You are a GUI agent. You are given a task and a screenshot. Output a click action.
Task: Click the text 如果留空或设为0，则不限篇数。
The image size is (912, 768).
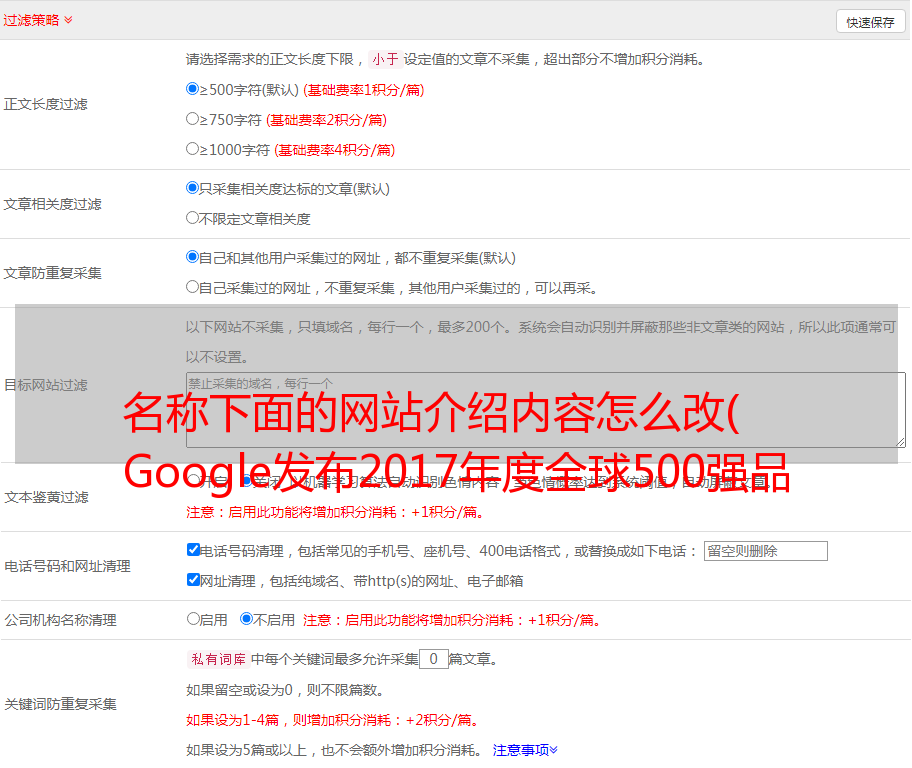coord(285,690)
